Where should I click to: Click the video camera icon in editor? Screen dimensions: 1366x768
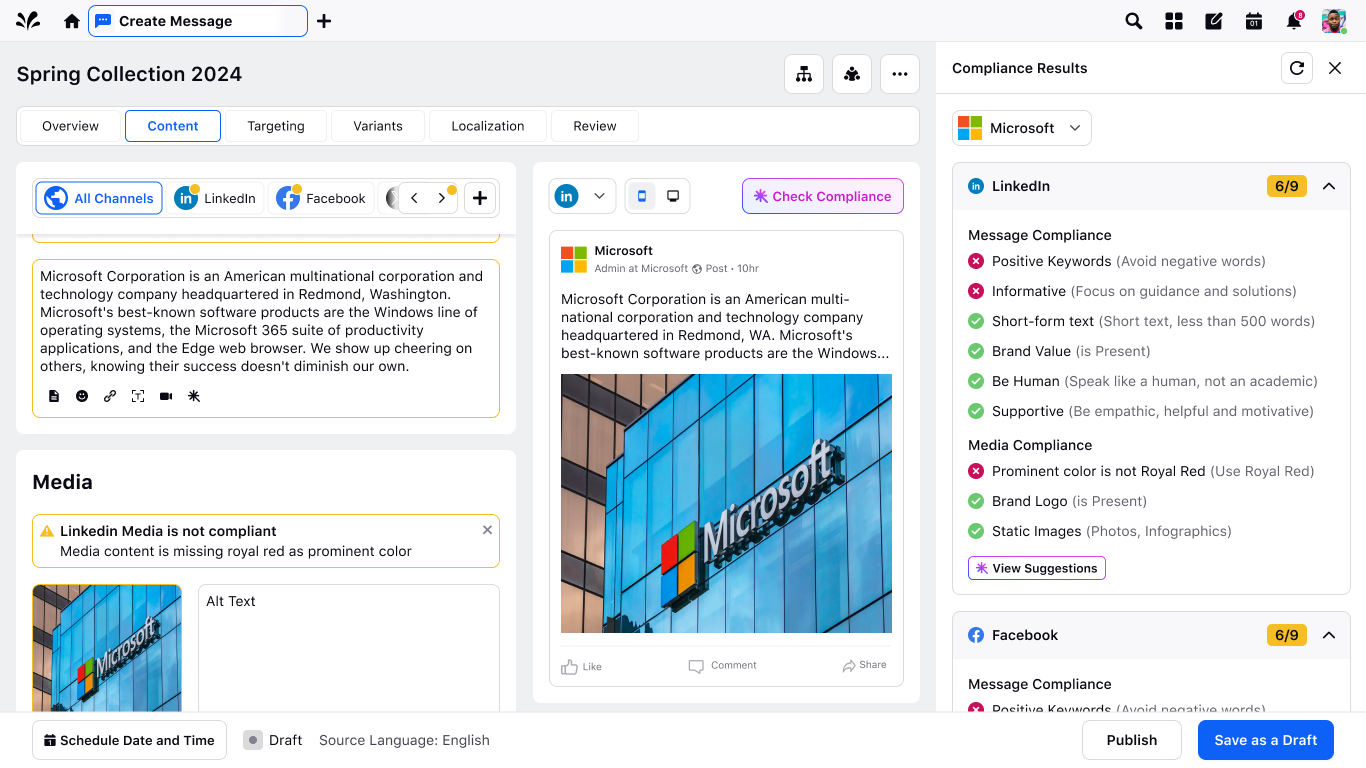[x=166, y=396]
